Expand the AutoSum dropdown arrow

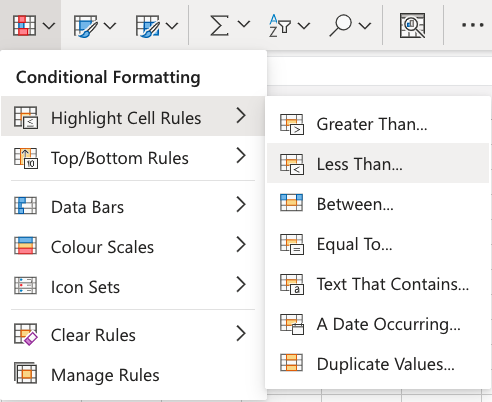(244, 25)
